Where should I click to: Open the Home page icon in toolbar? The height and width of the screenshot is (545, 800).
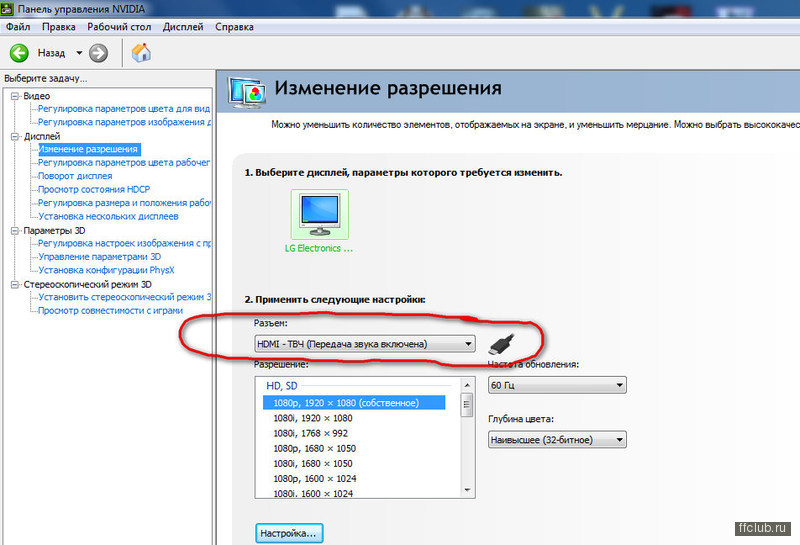tap(141, 53)
